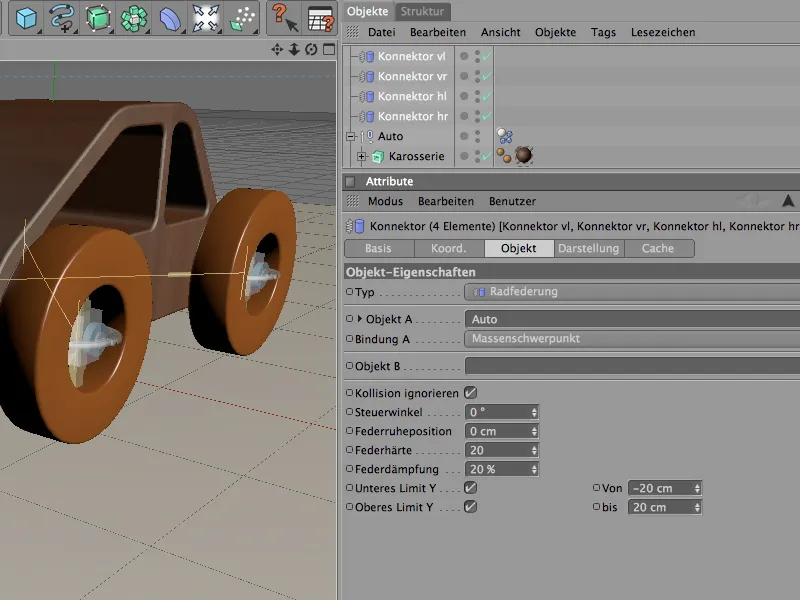Viewport: 800px width, 600px height.
Task: Click the viewport rotate camera icon
Action: 310,50
